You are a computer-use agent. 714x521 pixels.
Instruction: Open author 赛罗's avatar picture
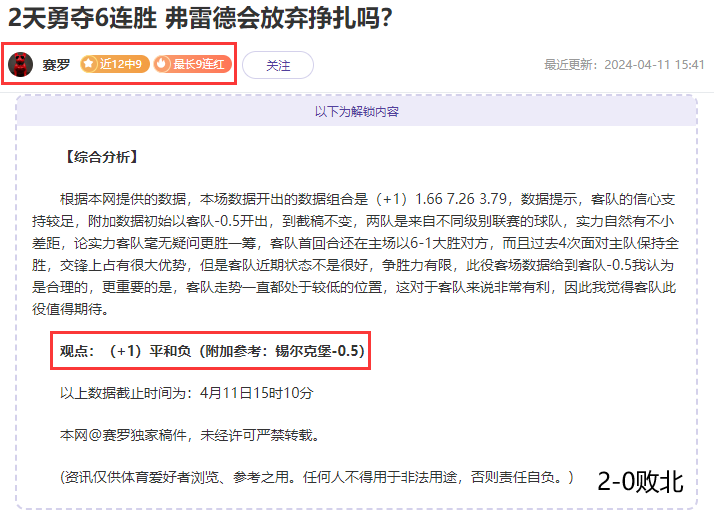(x=20, y=64)
